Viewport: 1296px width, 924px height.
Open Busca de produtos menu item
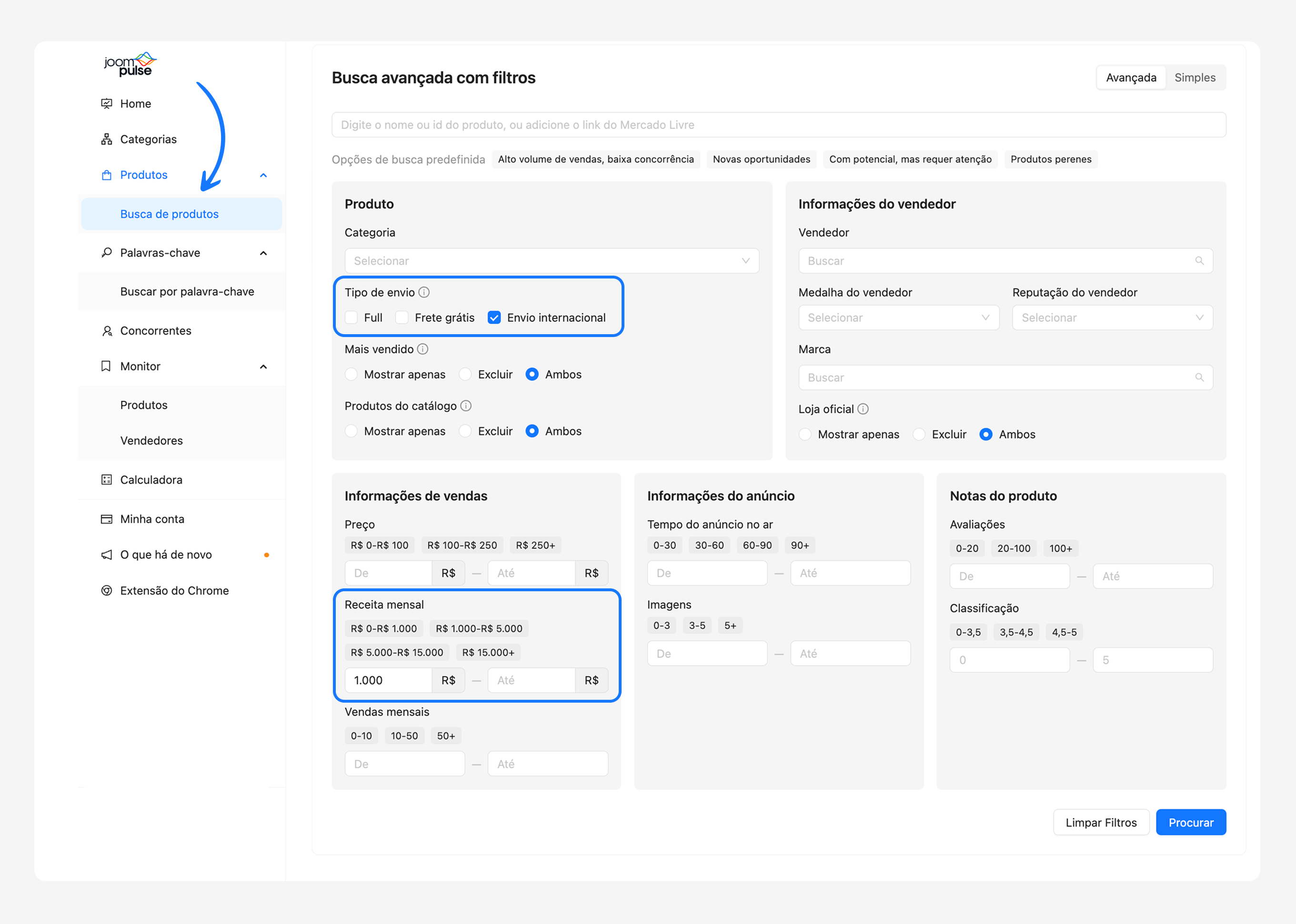click(x=170, y=214)
